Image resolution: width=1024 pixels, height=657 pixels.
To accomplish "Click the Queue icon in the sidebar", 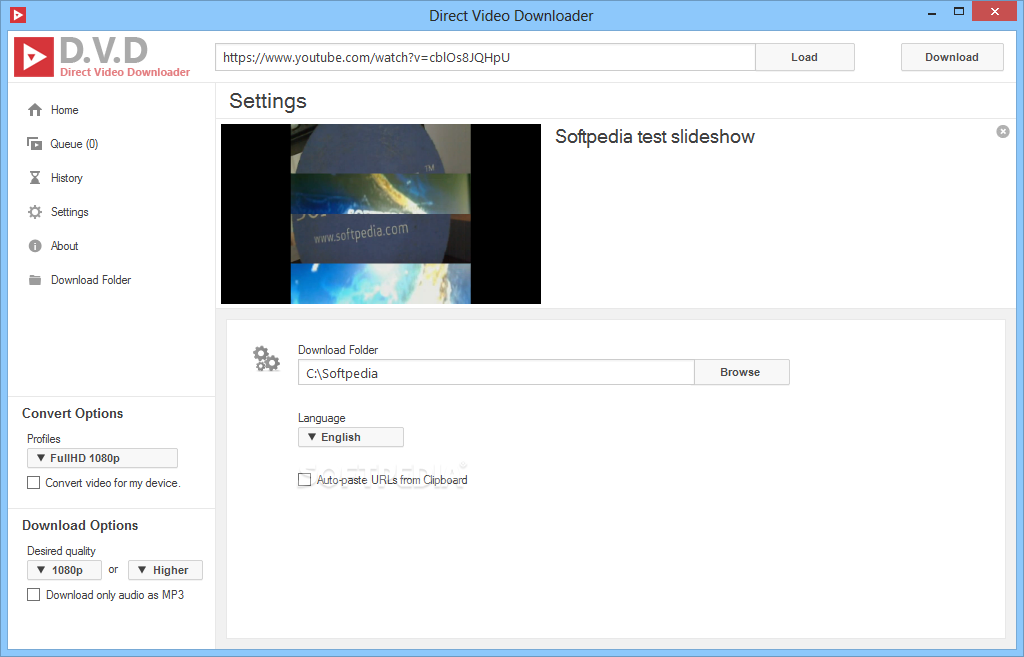I will (35, 144).
